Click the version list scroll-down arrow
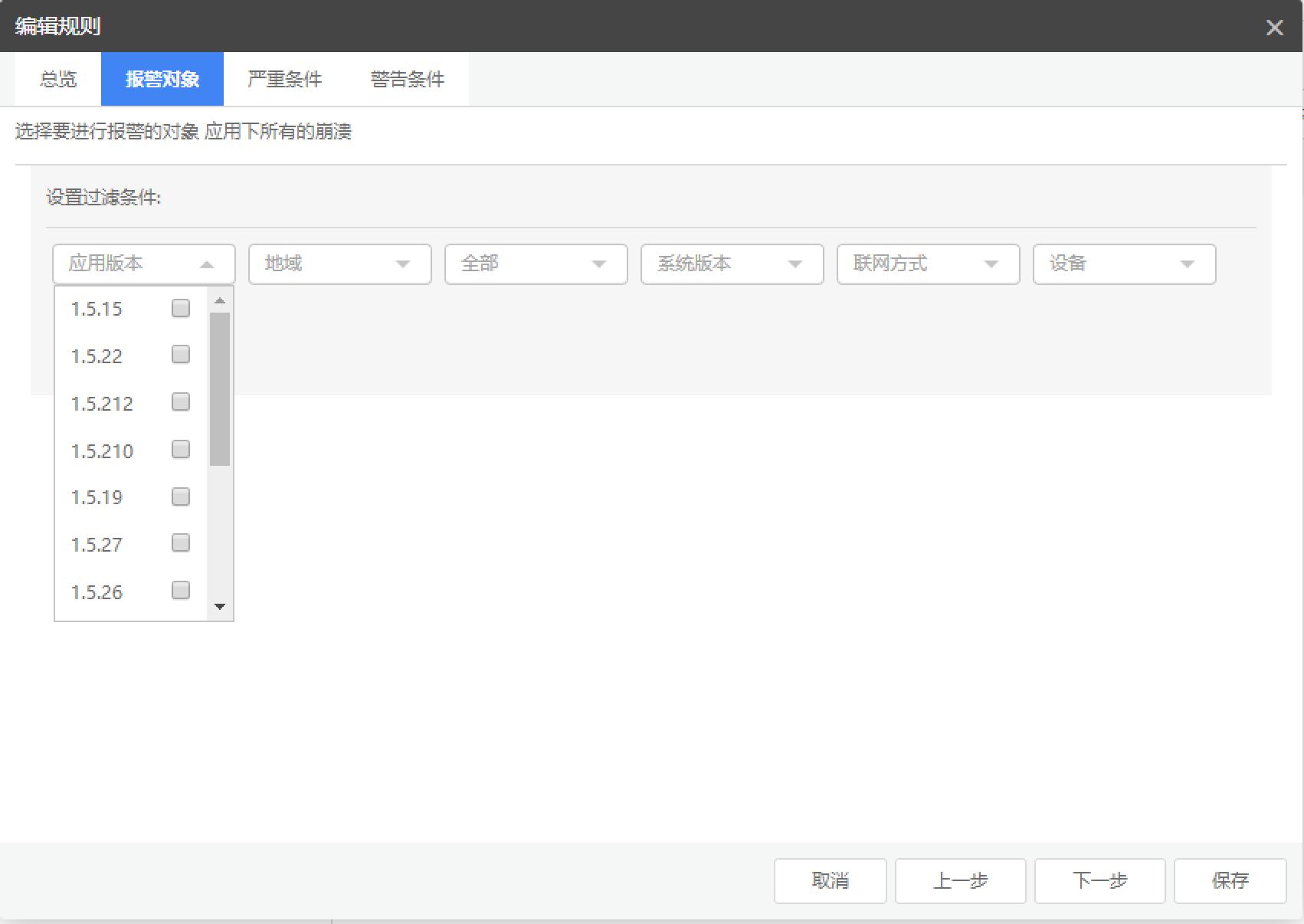The image size is (1304, 924). 220,607
